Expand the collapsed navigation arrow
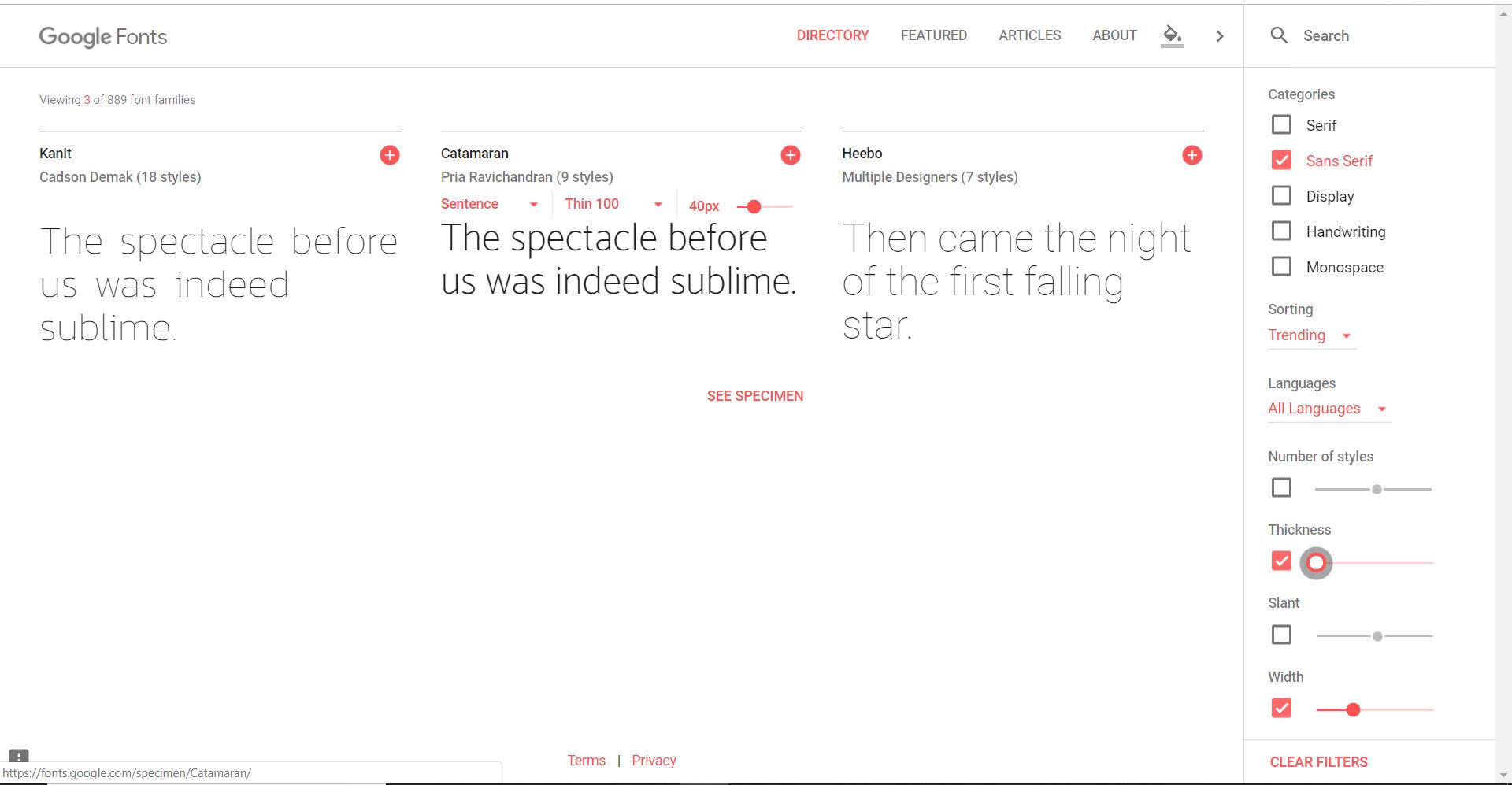 pos(1220,35)
